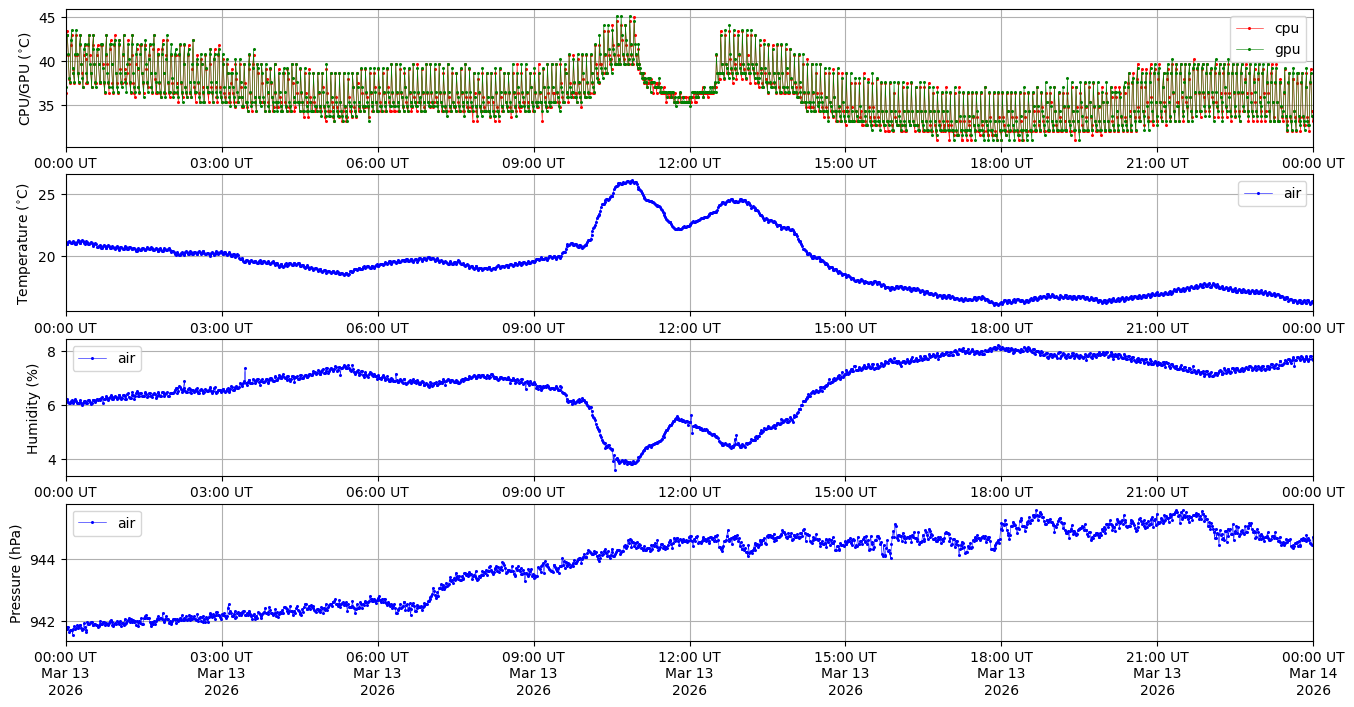Screen dimensions: 1354x707
Task: Click 18:00 UT tick under Humidity plot
Action: [x=1001, y=491]
